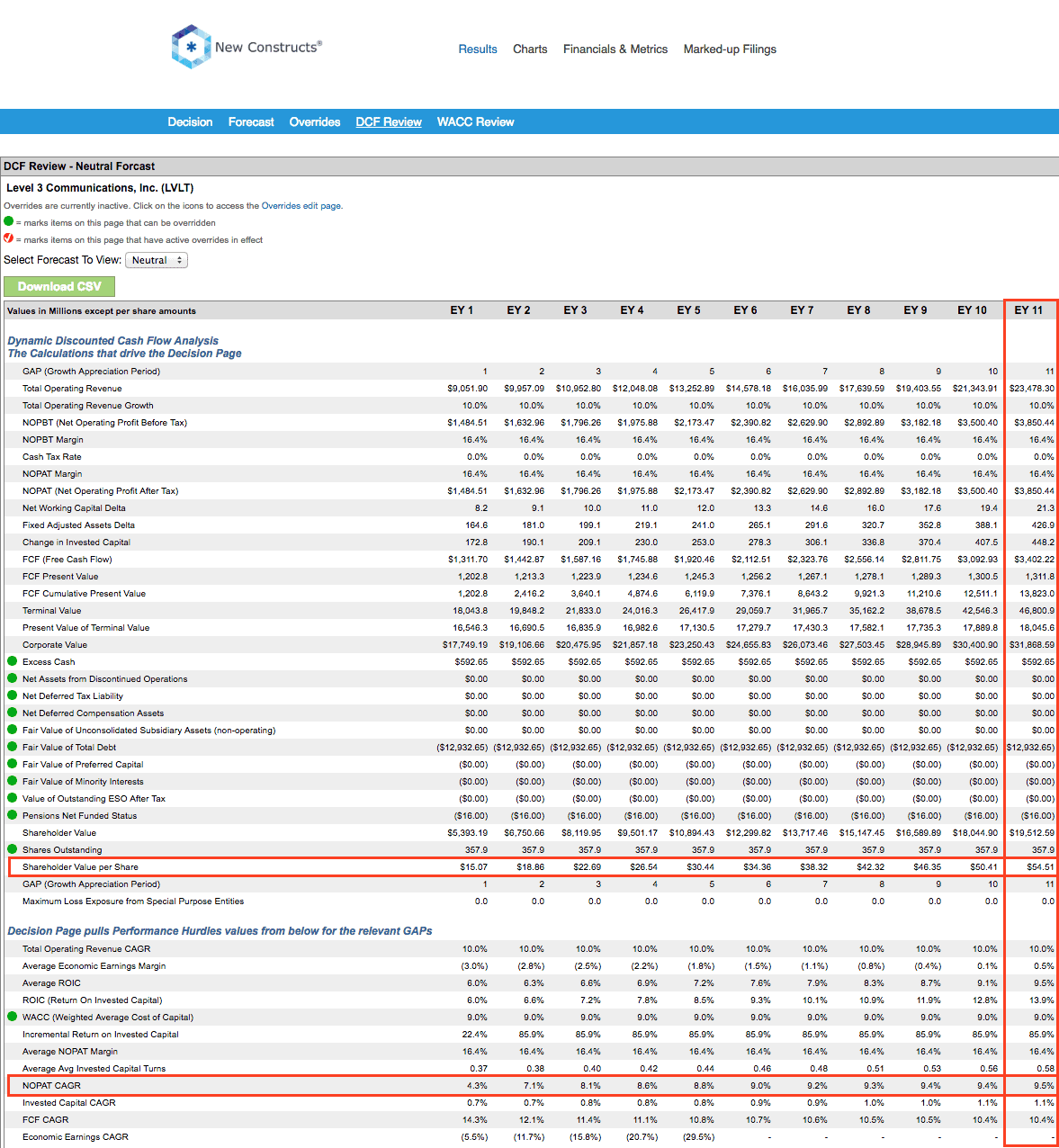The width and height of the screenshot is (1059, 1148).
Task: Click the 'NOPBT Margin' row label
Action: 52,440
